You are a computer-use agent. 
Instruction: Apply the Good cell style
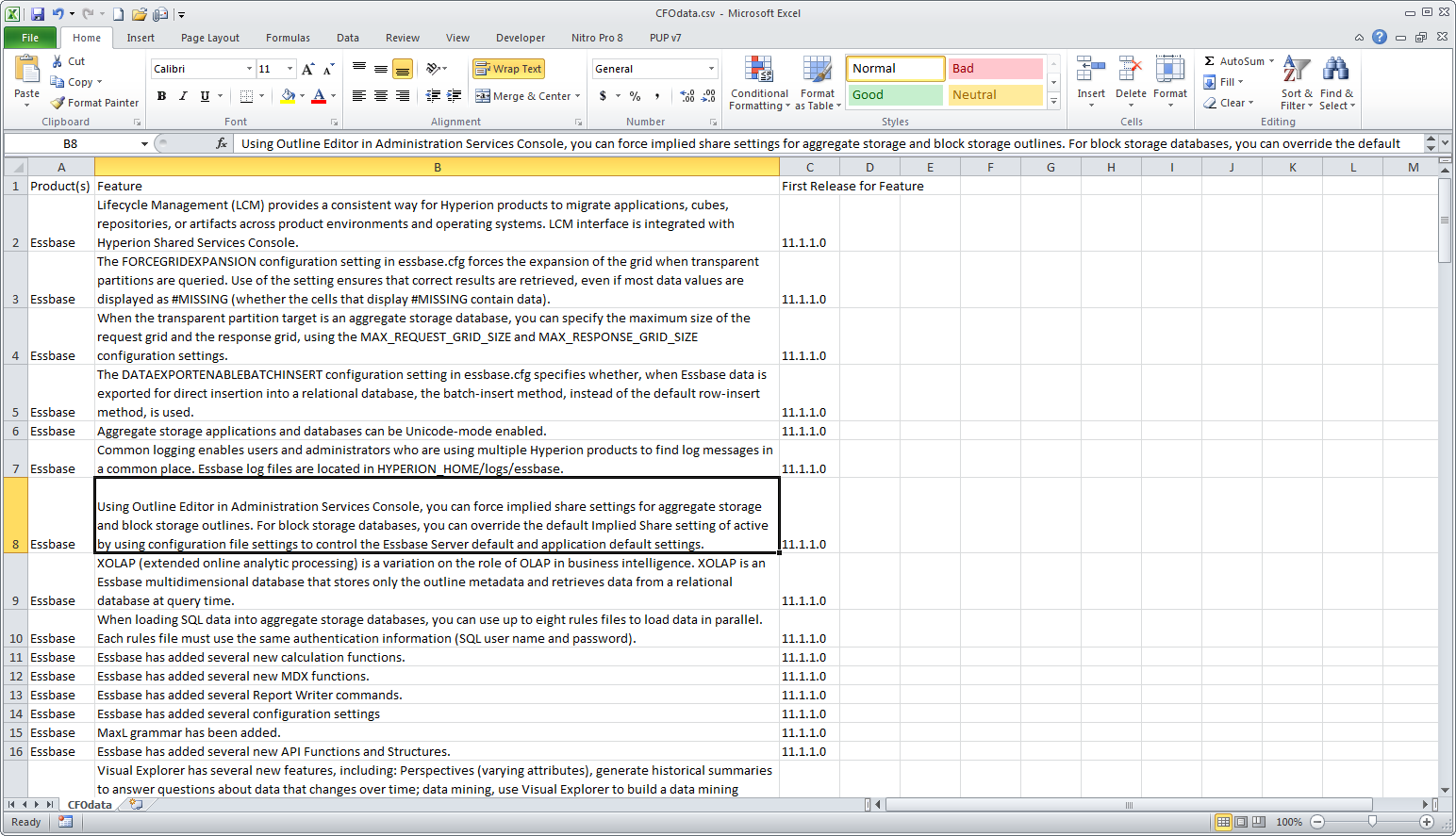[896, 95]
